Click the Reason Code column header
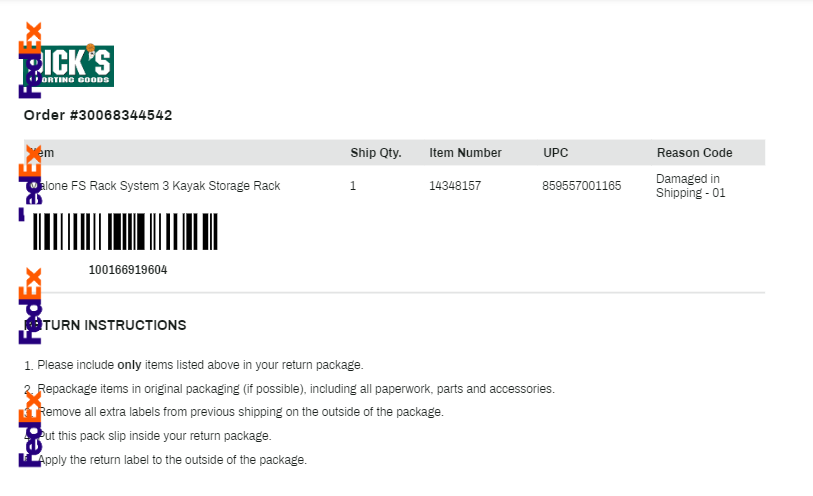This screenshot has height=496, width=813. (695, 153)
